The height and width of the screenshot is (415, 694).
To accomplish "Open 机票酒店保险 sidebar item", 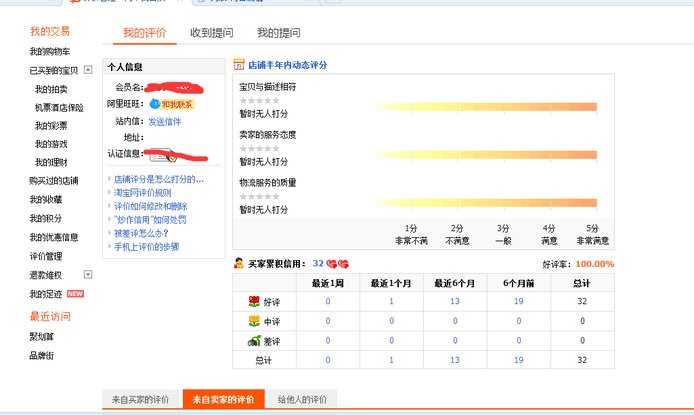I will pyautogui.click(x=59, y=108).
